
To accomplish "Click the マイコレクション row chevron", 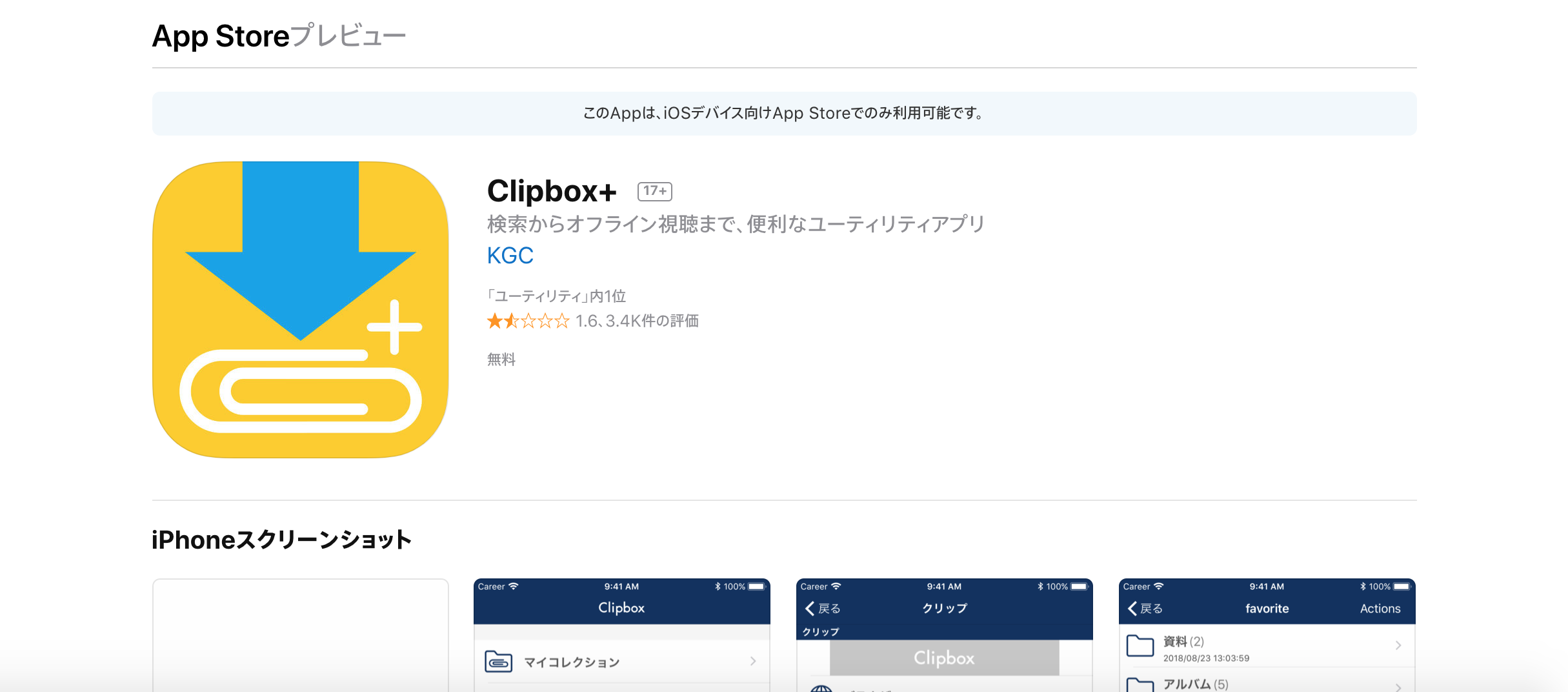I will (x=753, y=661).
